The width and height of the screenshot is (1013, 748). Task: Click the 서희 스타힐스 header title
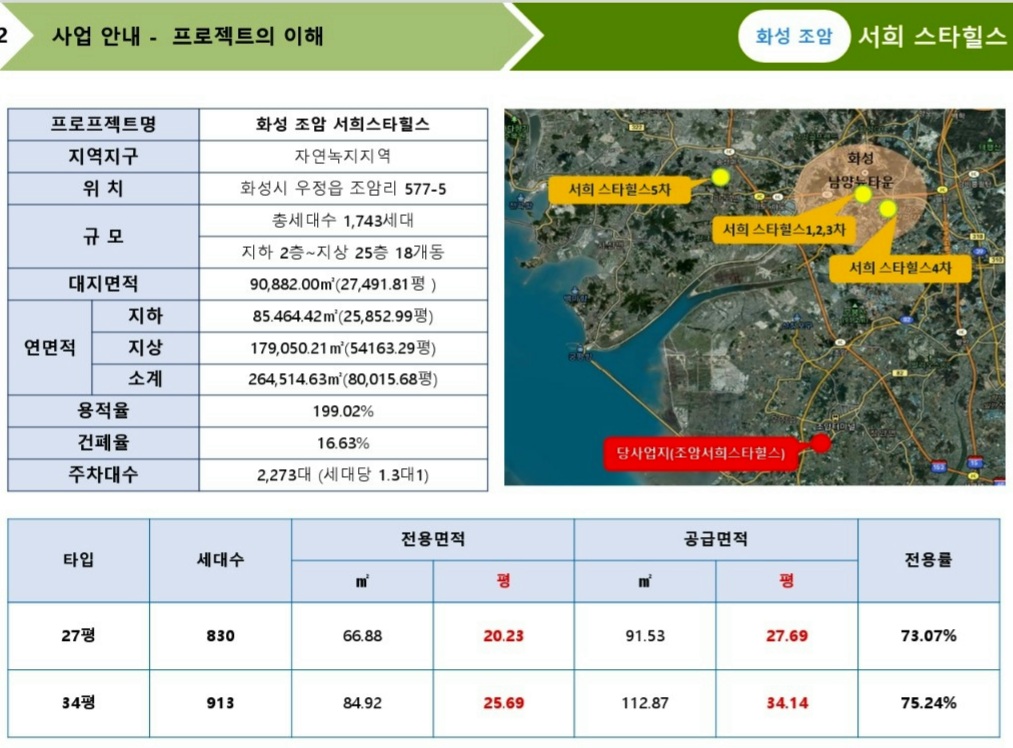click(932, 36)
